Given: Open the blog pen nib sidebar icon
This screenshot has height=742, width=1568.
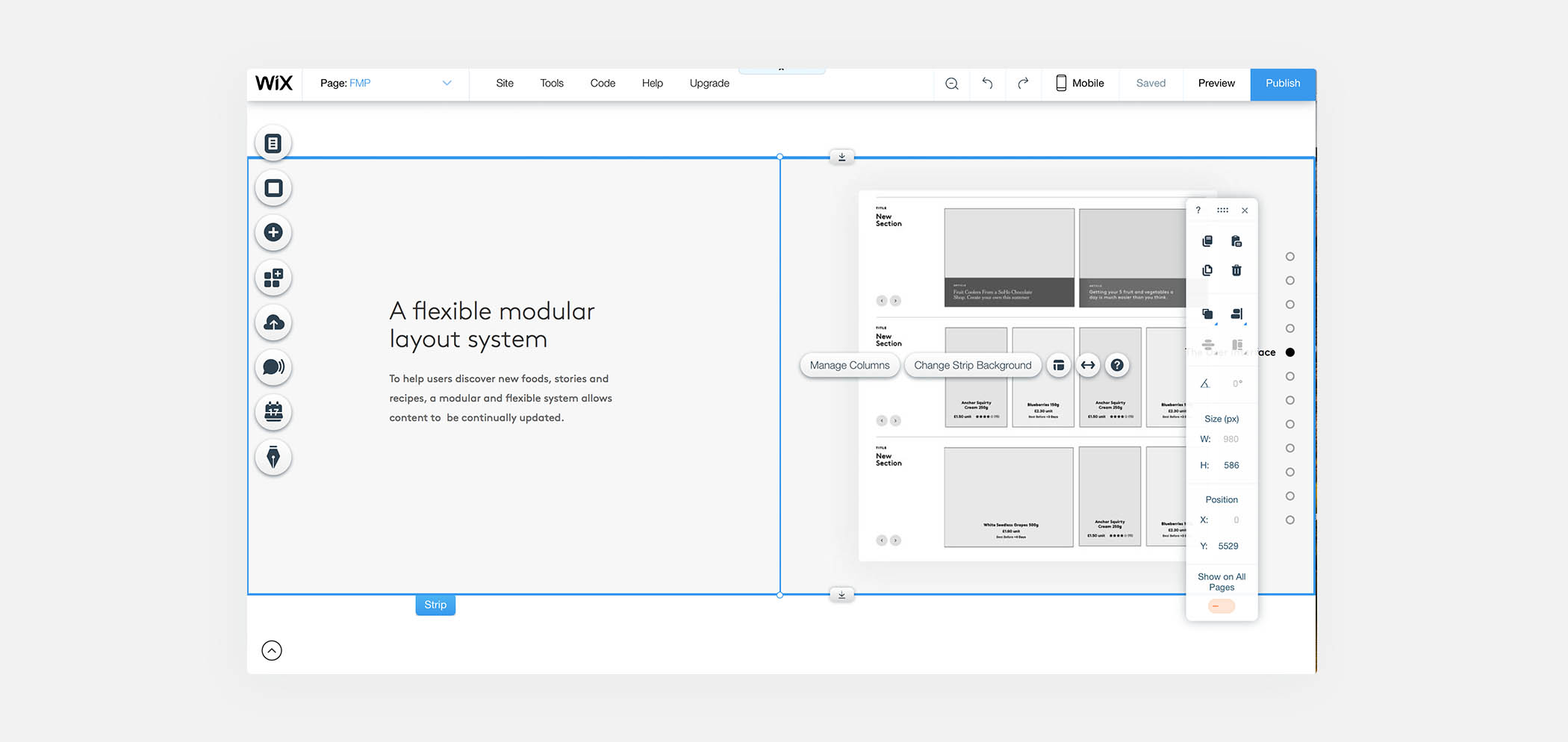Looking at the screenshot, I should point(273,457).
